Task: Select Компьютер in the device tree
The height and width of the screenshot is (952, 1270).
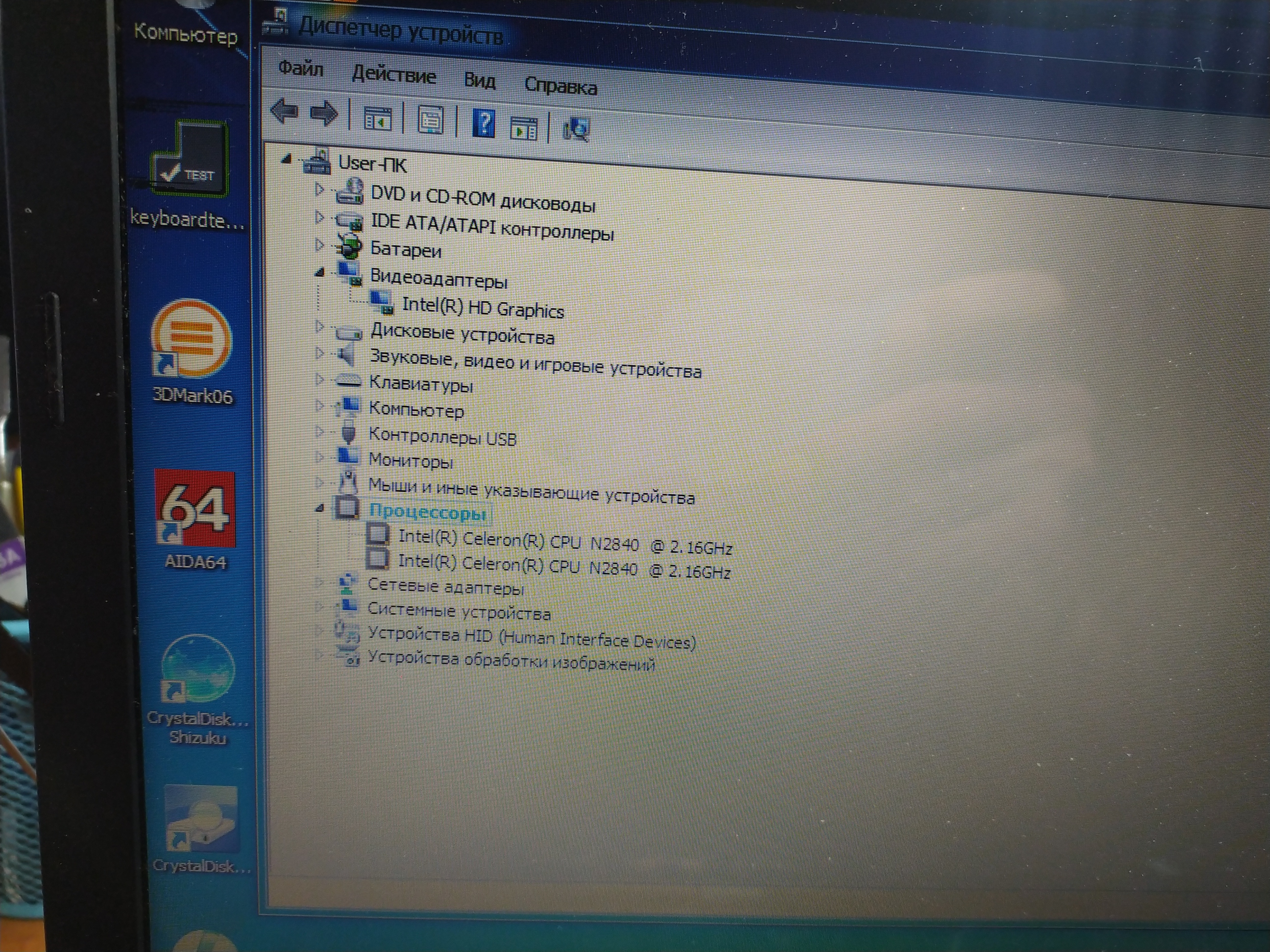Action: click(x=416, y=410)
